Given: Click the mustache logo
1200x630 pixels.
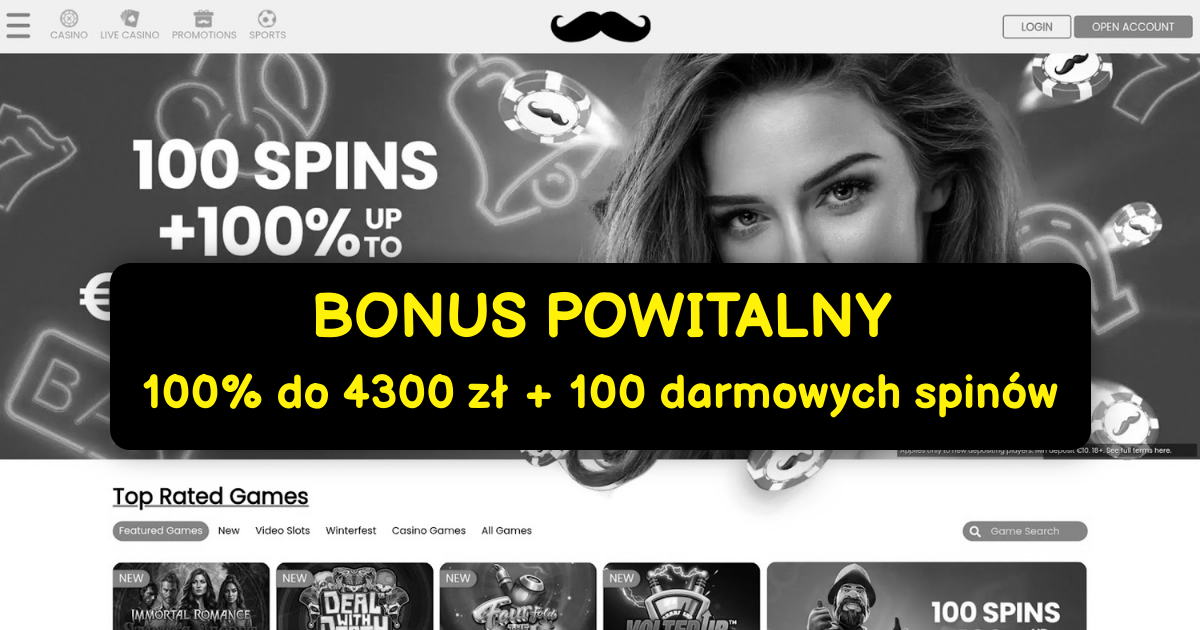Looking at the screenshot, I should coord(600,27).
